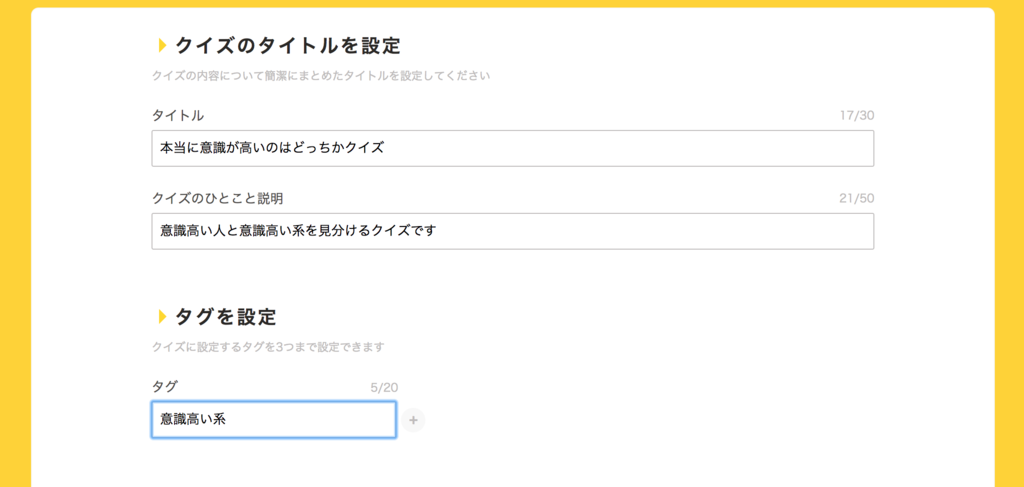This screenshot has width=1024, height=487.
Task: Click the 21/50 character counter
Action: [x=857, y=198]
